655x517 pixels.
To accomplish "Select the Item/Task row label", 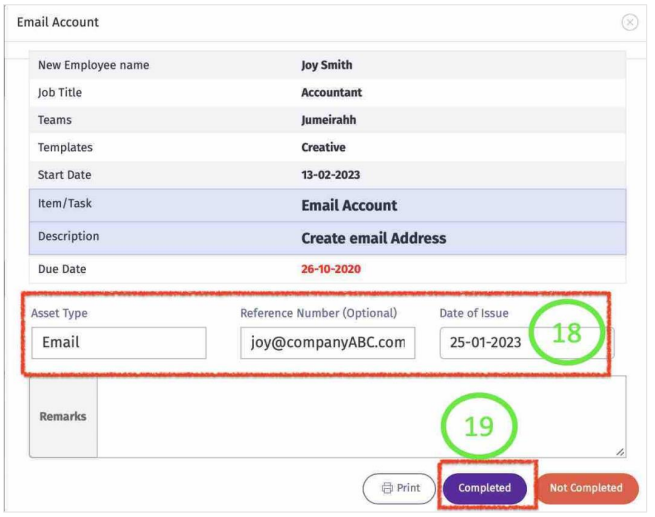I will pyautogui.click(x=69, y=205).
